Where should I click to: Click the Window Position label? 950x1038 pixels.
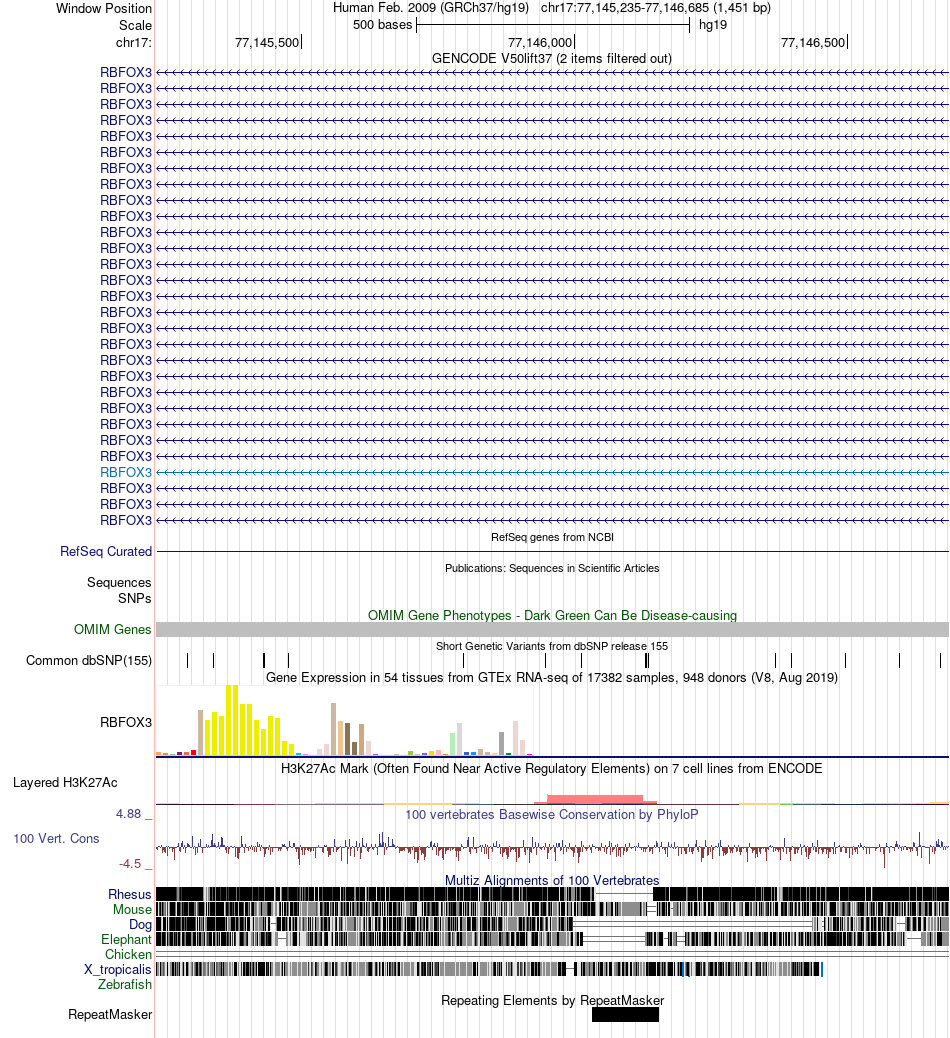click(103, 9)
